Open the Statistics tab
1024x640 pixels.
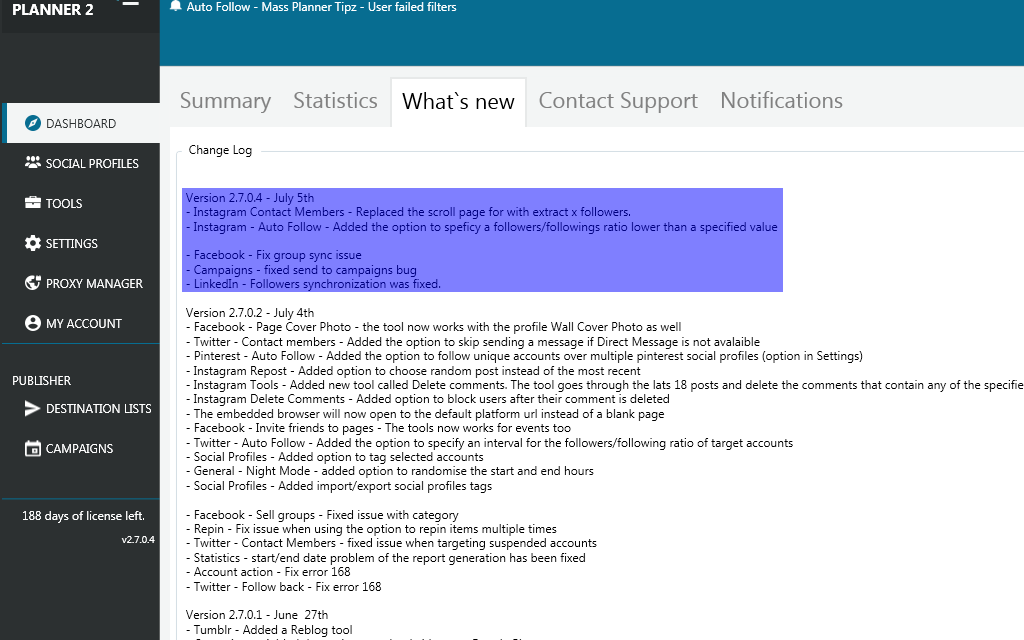335,101
